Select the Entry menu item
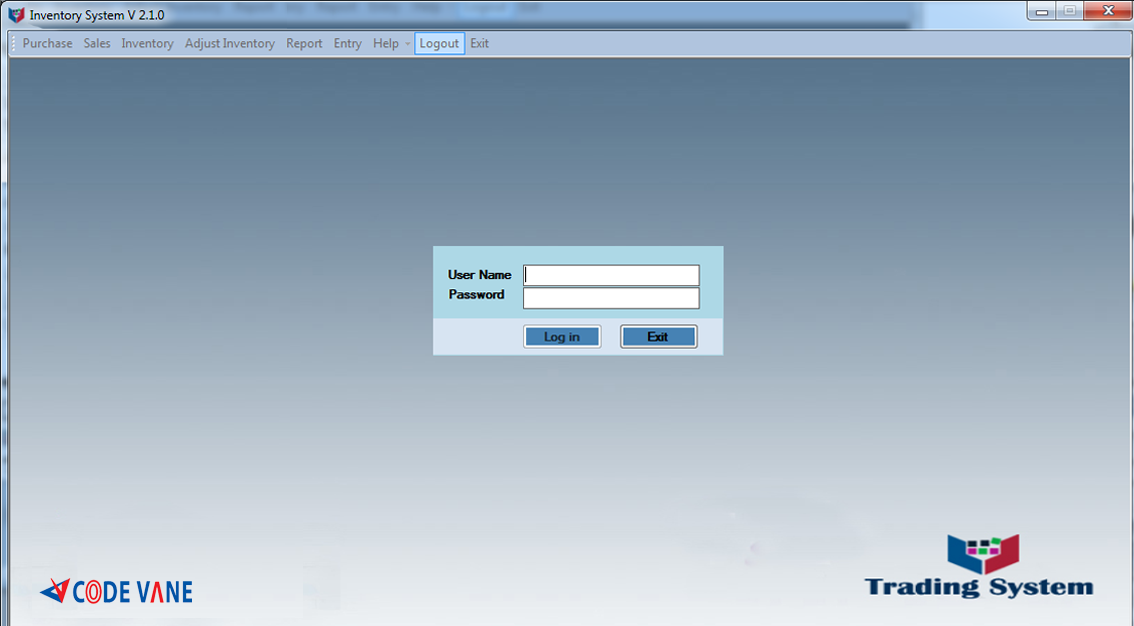The width and height of the screenshot is (1134, 626). tap(347, 44)
